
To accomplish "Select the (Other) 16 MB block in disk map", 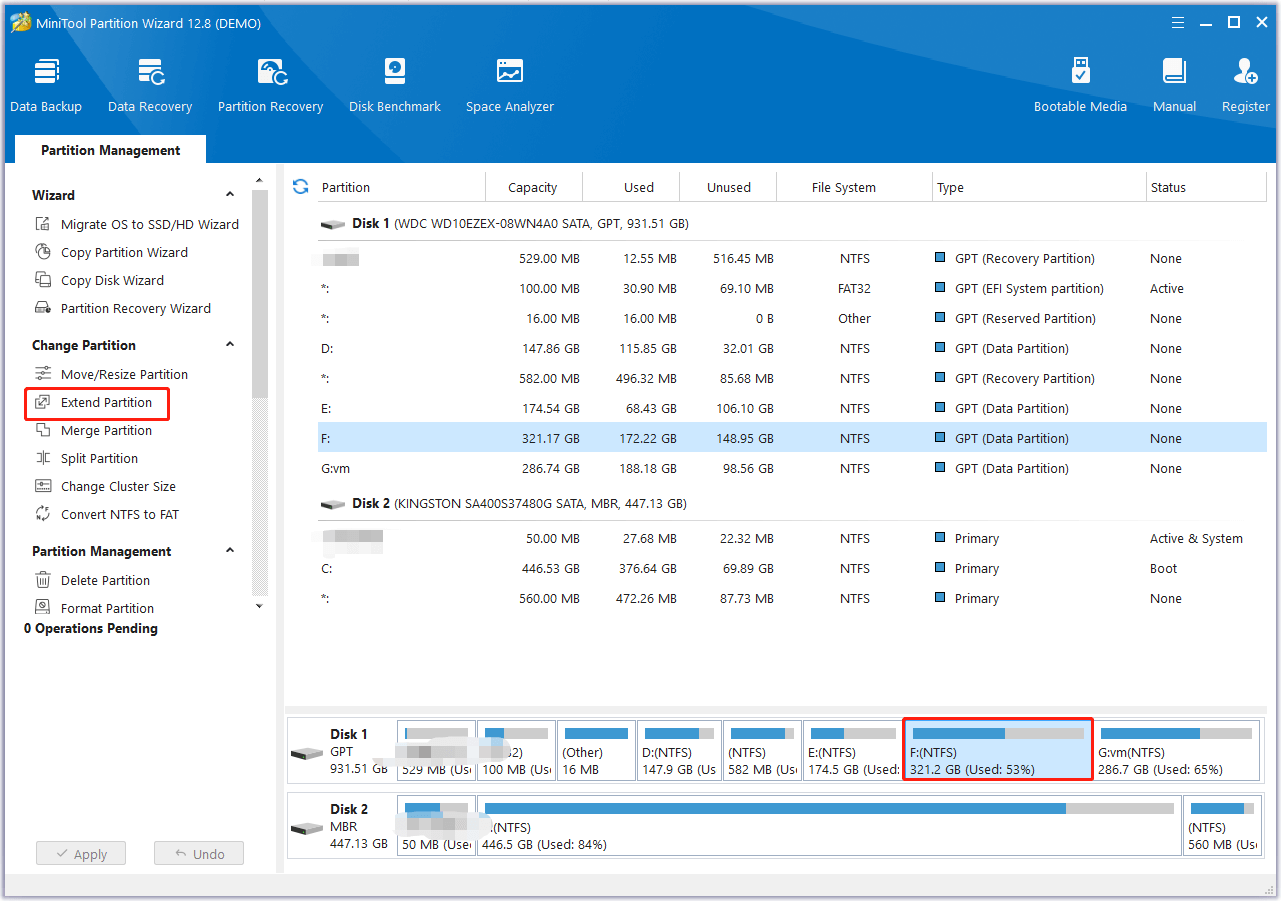I will [596, 750].
